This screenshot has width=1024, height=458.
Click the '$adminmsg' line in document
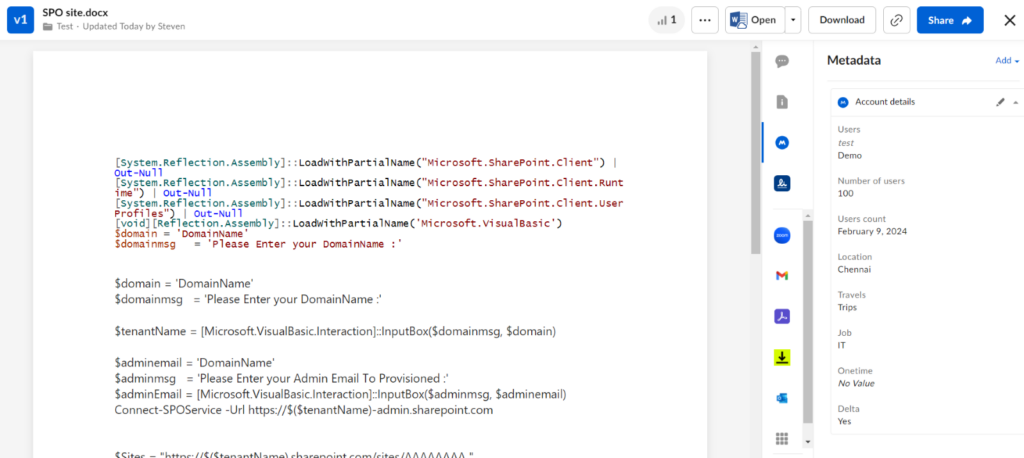pyautogui.click(x=282, y=379)
